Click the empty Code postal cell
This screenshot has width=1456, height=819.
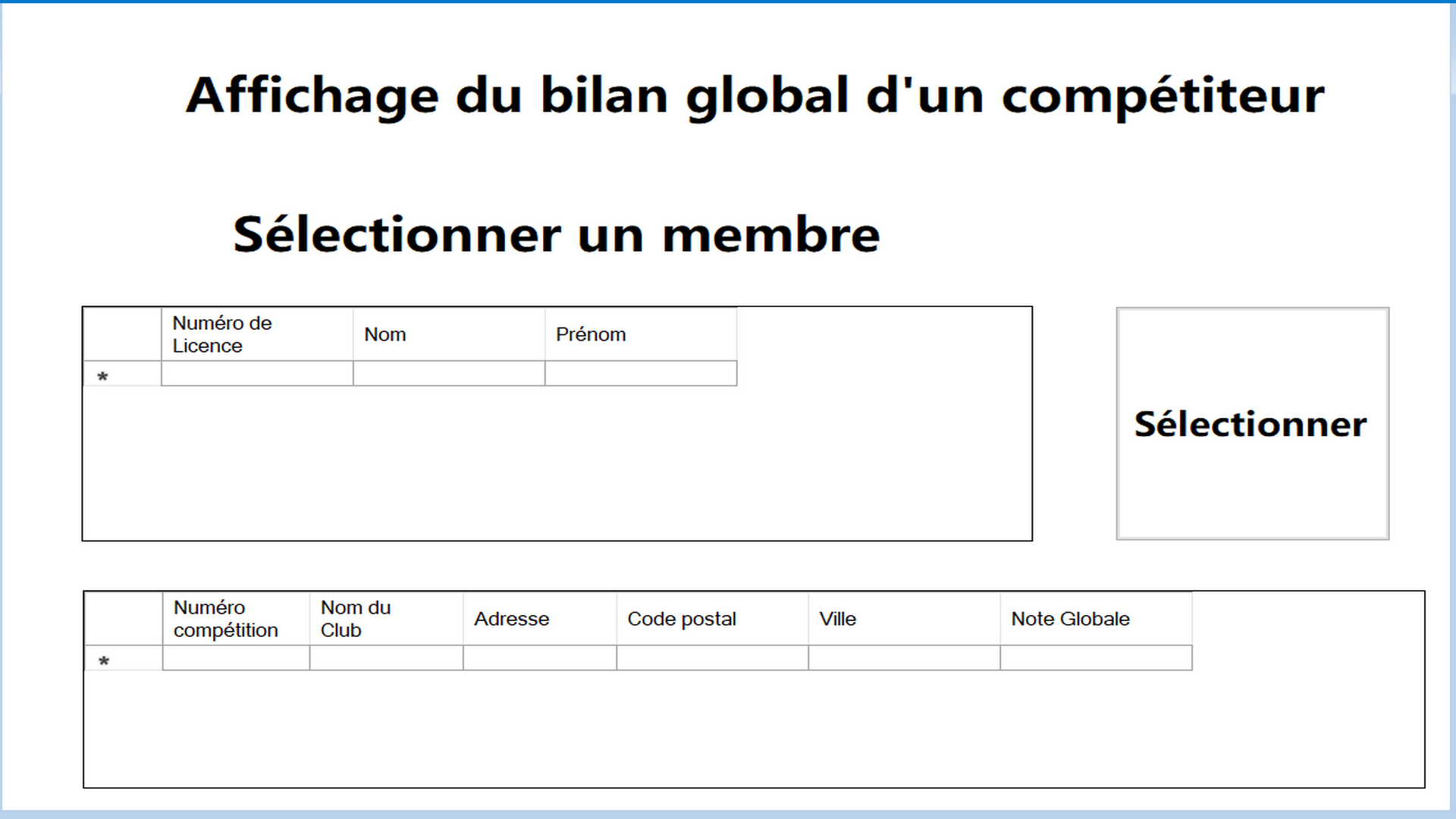[x=711, y=658]
